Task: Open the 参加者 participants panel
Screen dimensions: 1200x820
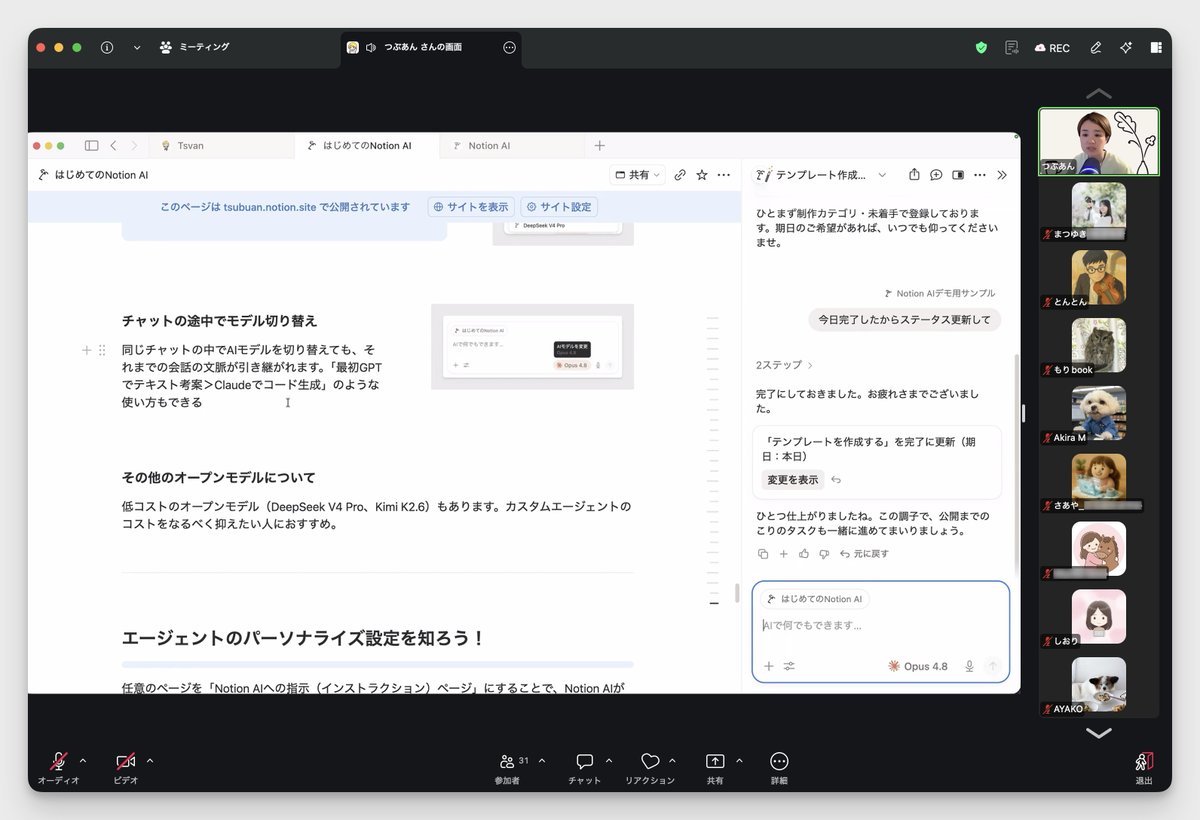Action: (510, 768)
